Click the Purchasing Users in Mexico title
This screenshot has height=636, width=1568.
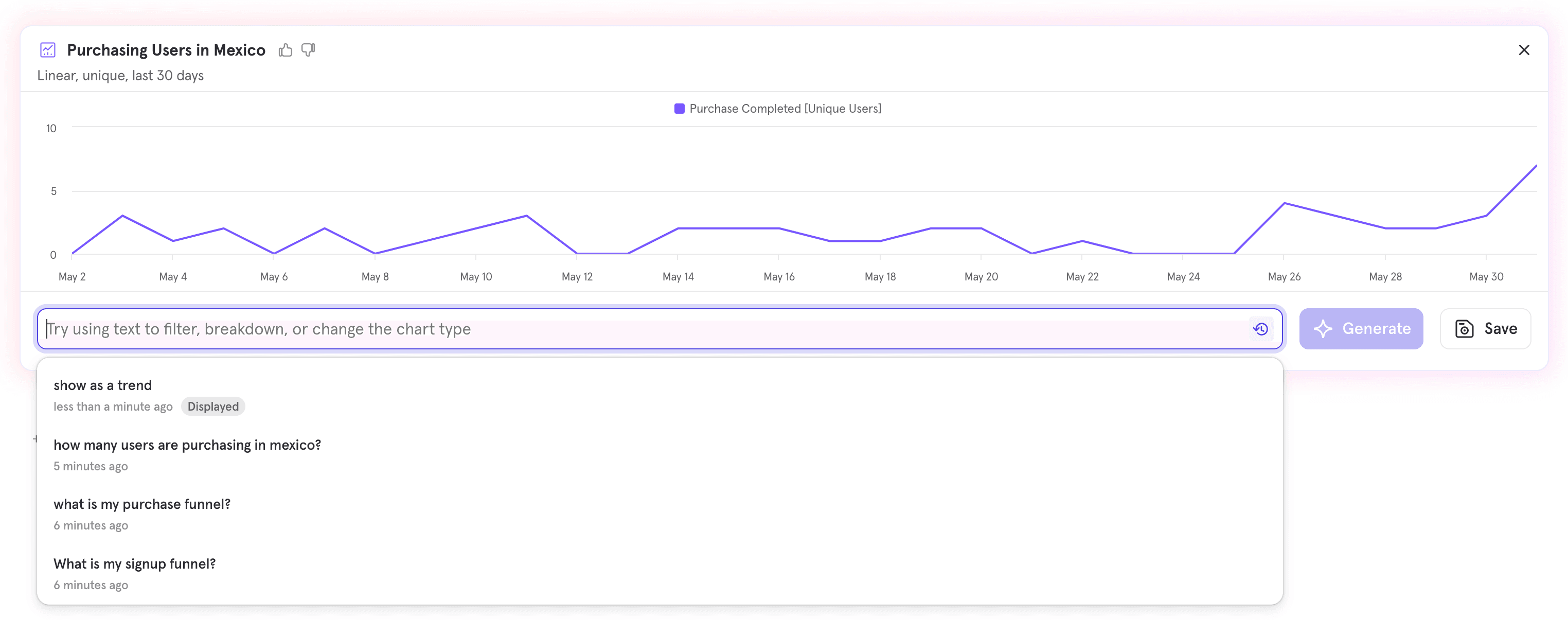[x=166, y=50]
